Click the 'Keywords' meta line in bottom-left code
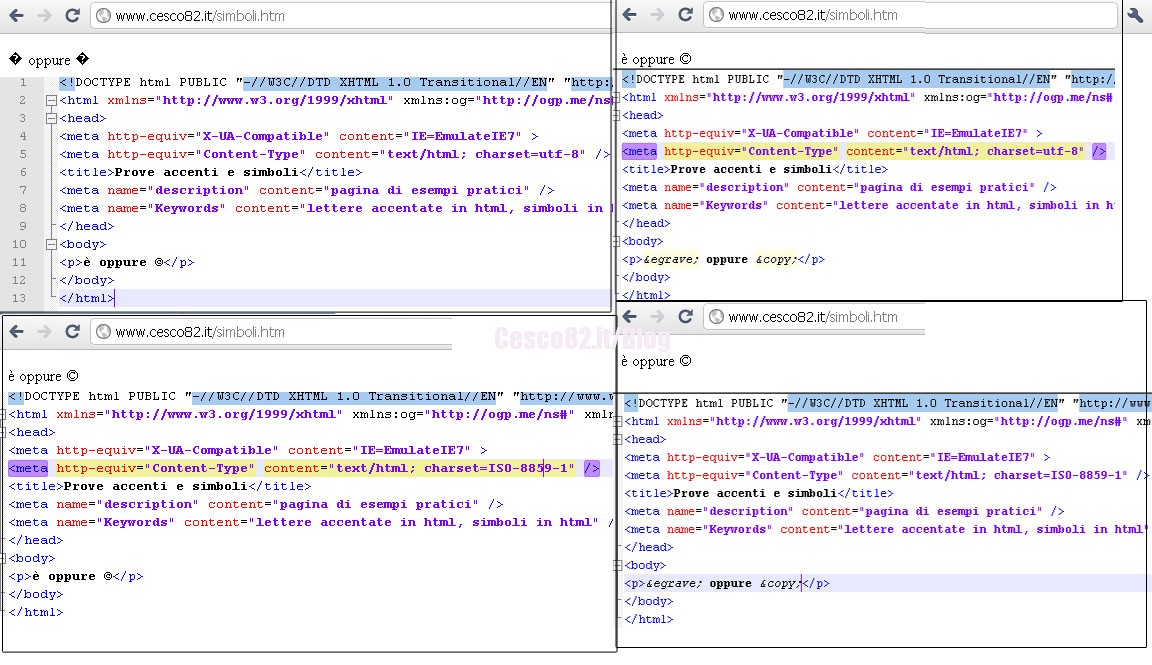 [x=312, y=522]
